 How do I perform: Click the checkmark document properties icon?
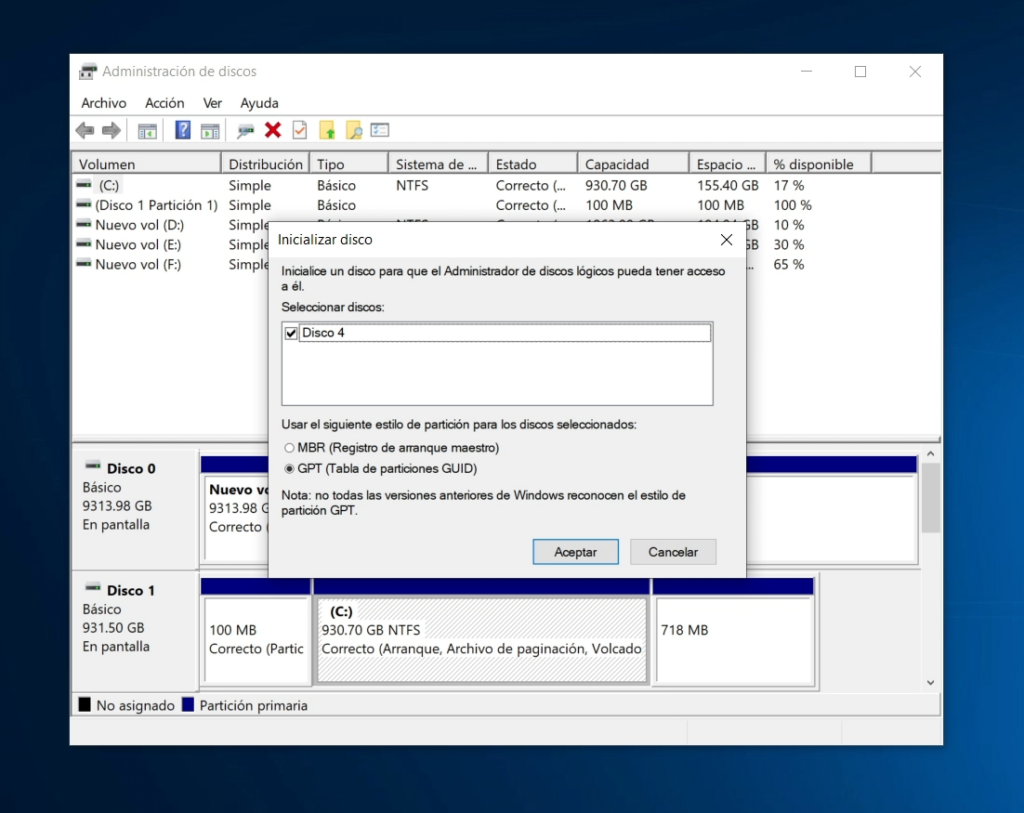(299, 130)
